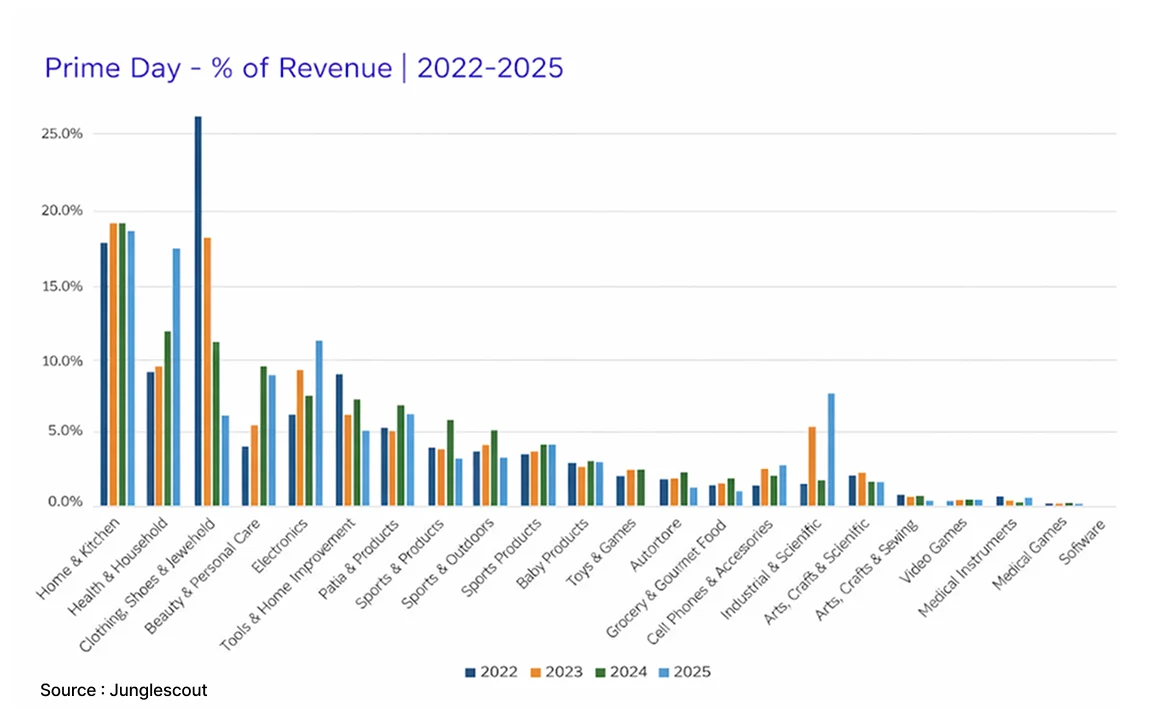Toggle the 2022 series in the legend
Screen dimensions: 1157x726
coord(489,671)
